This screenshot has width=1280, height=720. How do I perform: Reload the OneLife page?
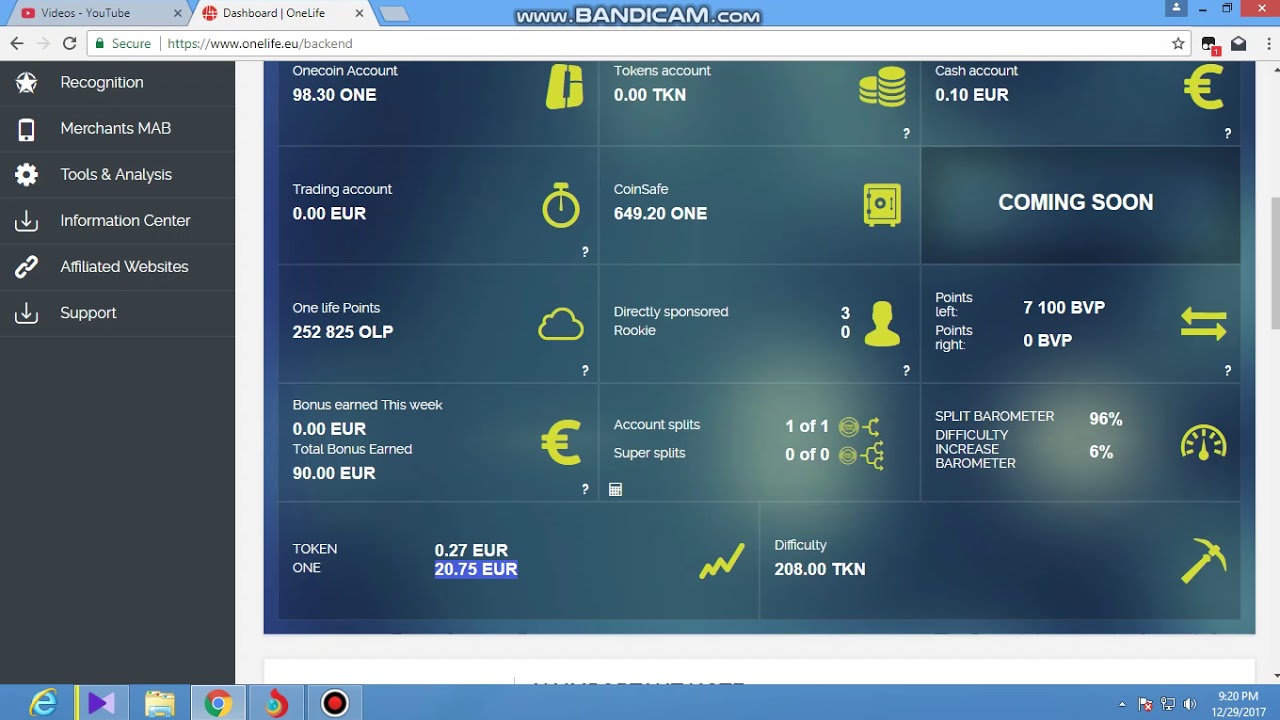click(x=69, y=43)
